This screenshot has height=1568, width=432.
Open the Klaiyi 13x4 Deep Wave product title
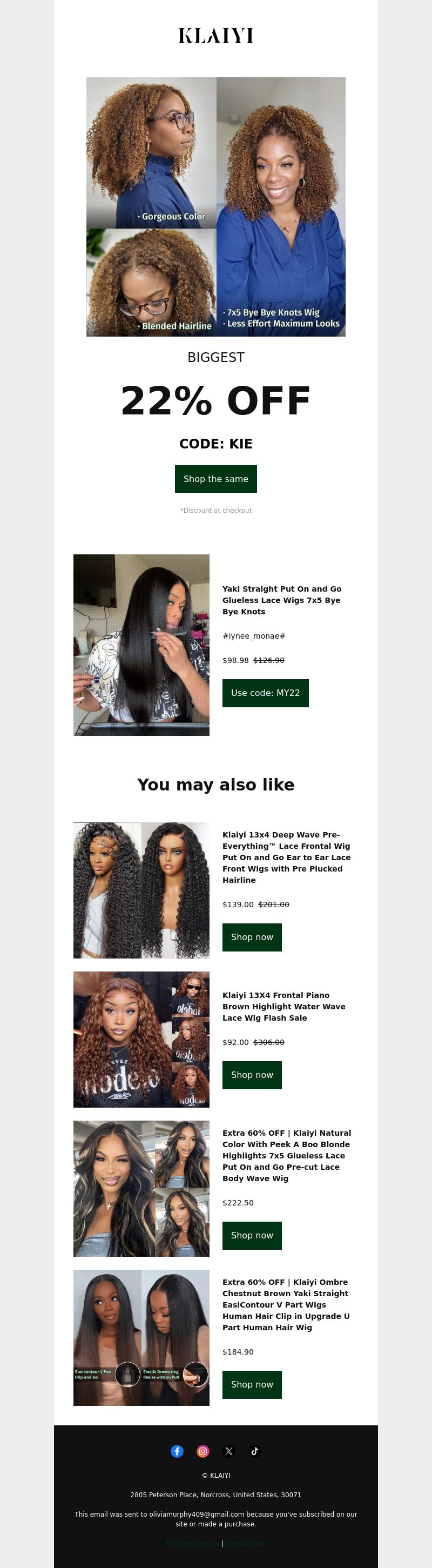click(x=287, y=857)
